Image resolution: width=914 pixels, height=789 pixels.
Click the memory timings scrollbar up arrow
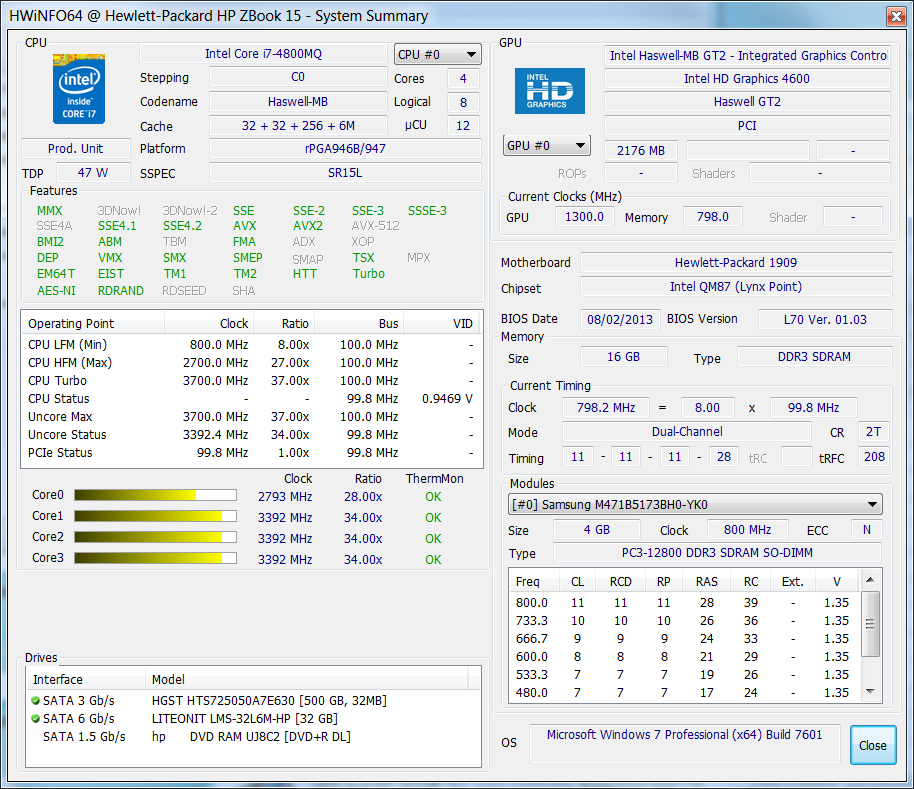[x=870, y=579]
